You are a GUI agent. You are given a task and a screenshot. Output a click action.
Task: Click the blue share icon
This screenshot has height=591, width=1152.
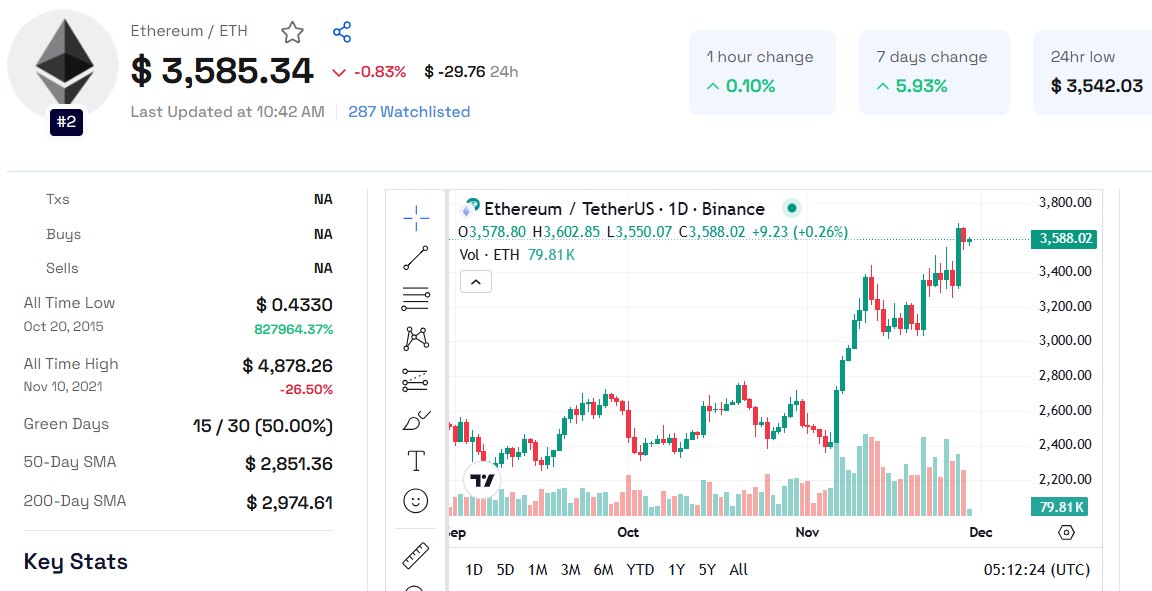342,32
